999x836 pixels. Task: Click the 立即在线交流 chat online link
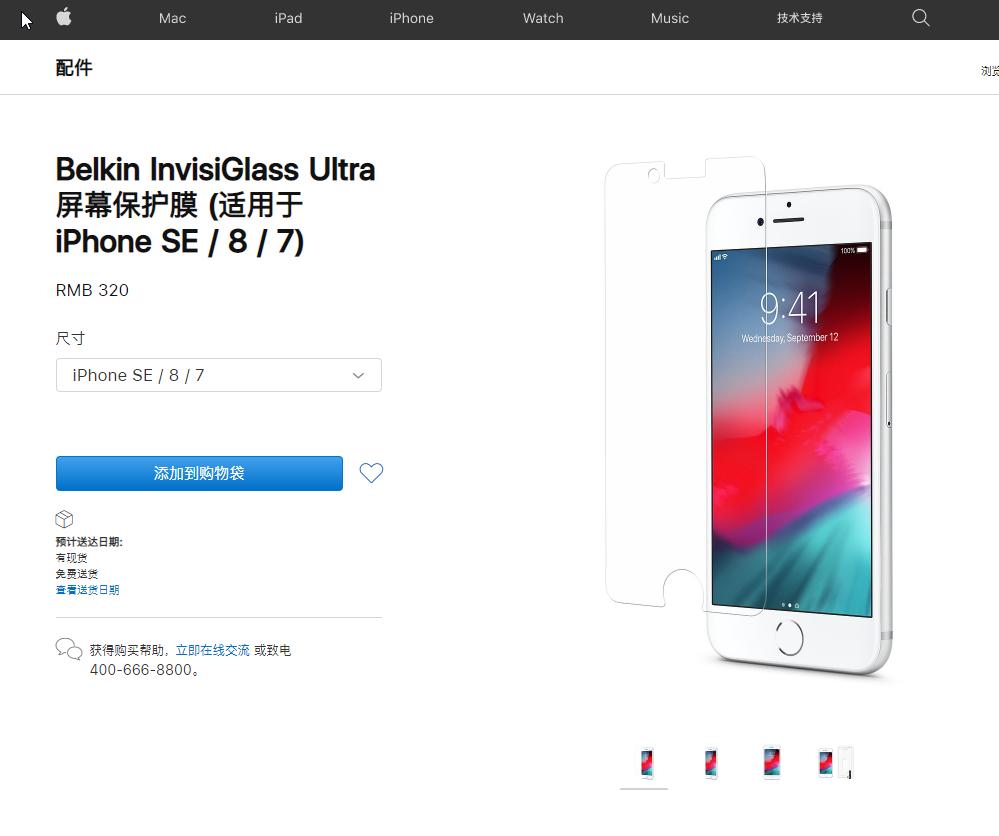click(x=212, y=650)
